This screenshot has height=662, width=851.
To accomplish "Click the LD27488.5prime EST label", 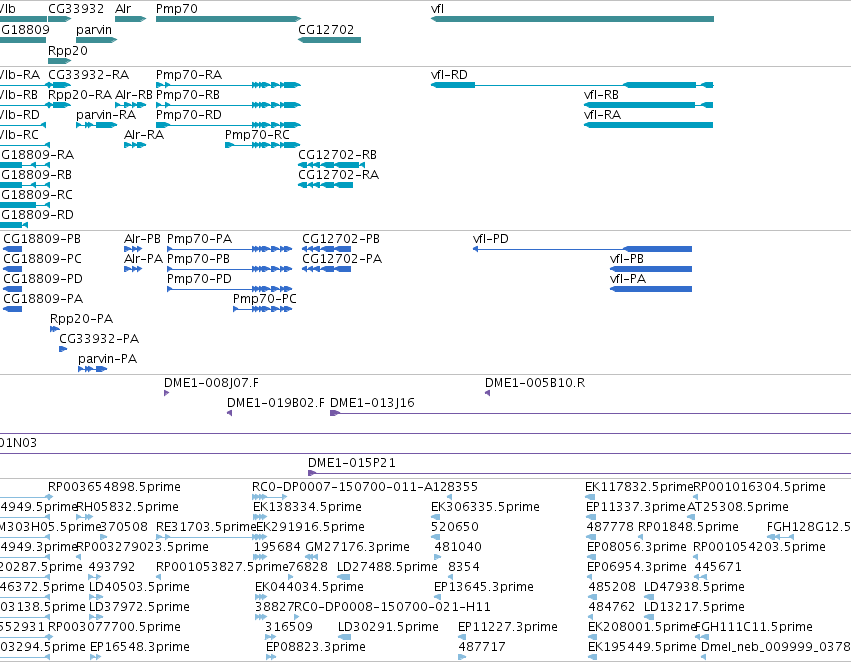I will coord(387,567).
